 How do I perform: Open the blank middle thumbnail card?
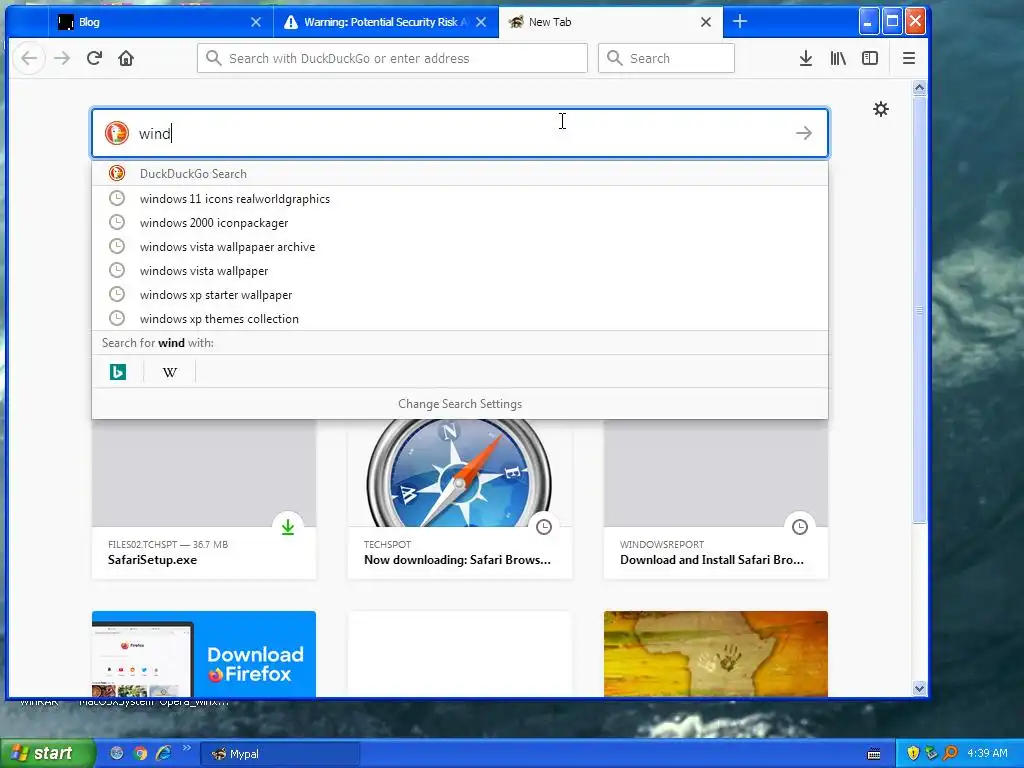[460, 654]
